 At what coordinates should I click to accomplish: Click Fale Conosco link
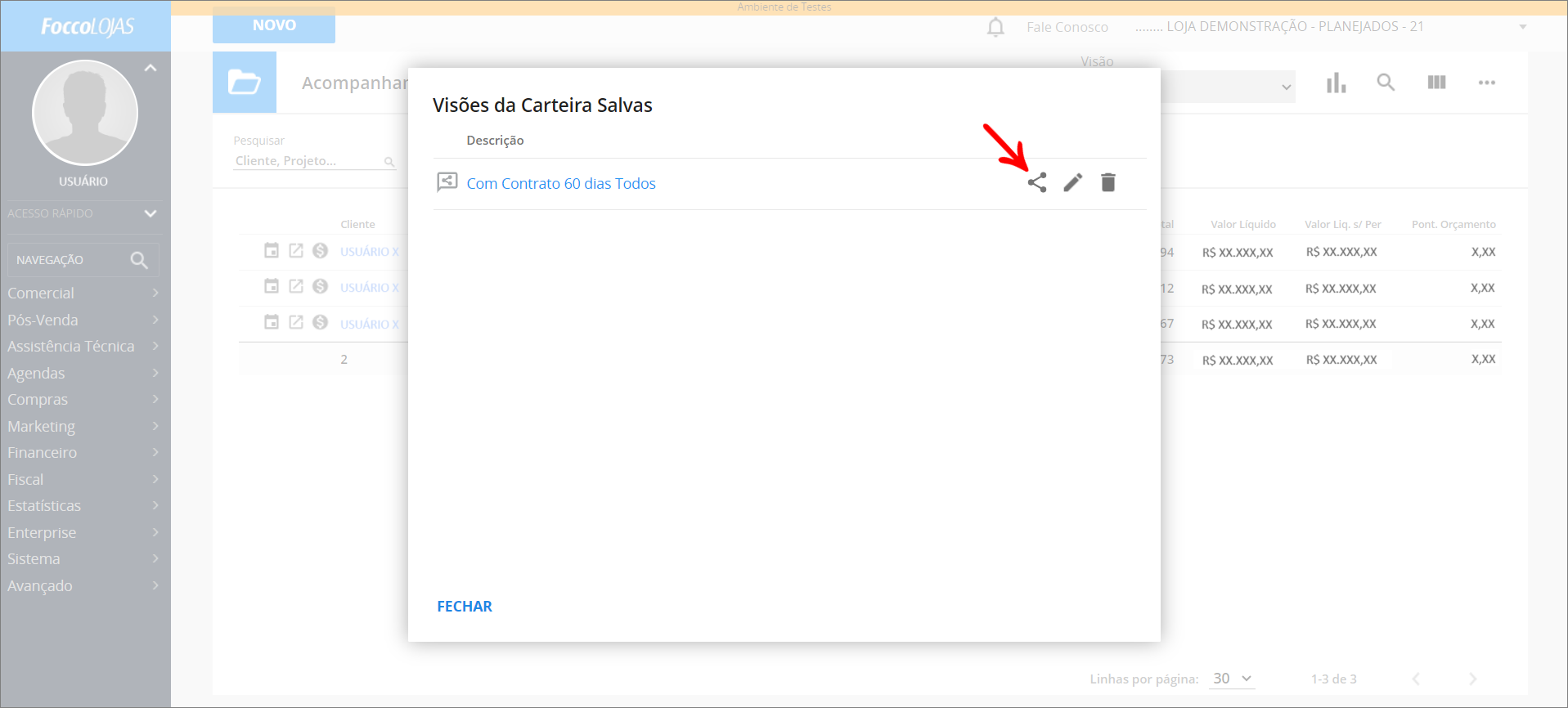tap(1067, 27)
